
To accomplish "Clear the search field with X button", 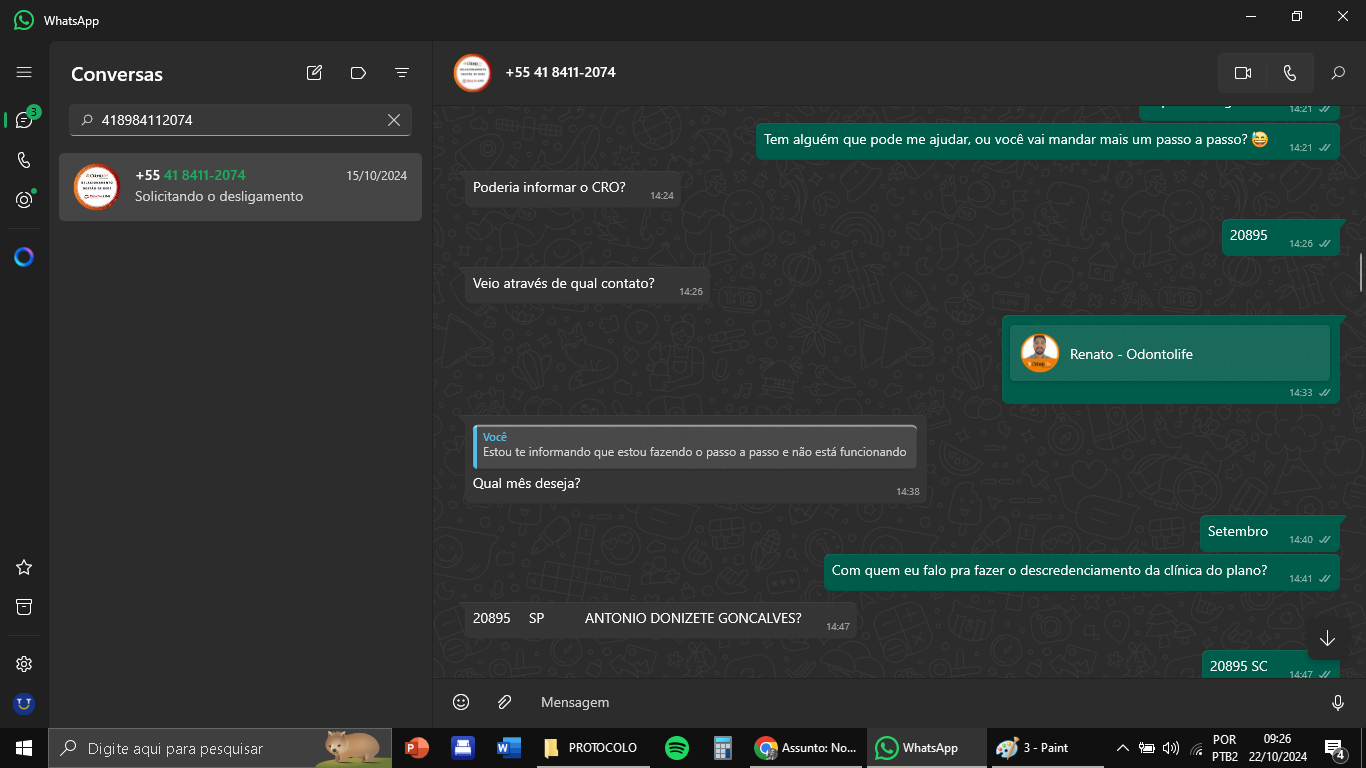I will pos(394,120).
